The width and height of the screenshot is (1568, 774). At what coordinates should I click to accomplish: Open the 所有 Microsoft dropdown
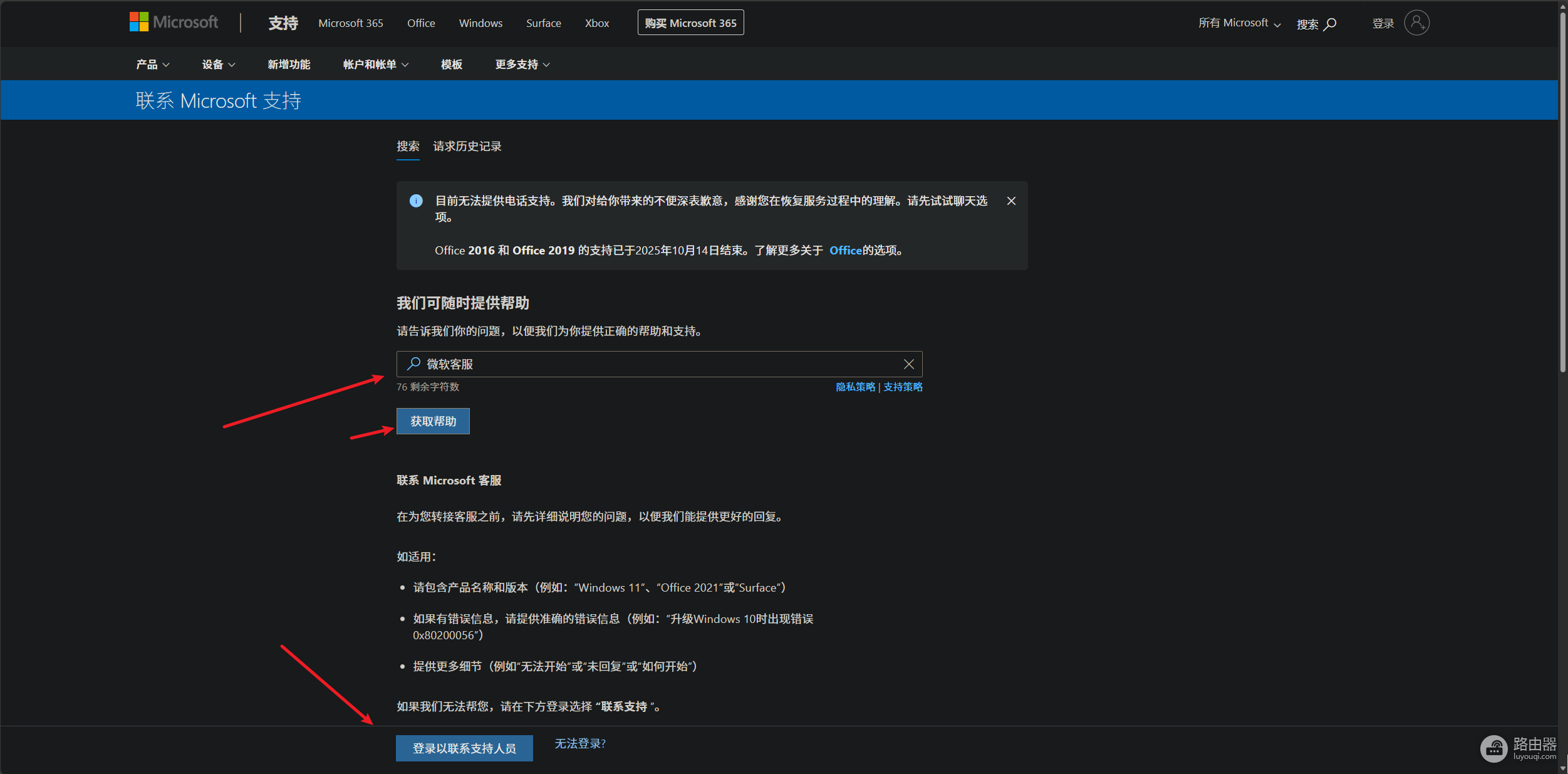click(x=1239, y=23)
